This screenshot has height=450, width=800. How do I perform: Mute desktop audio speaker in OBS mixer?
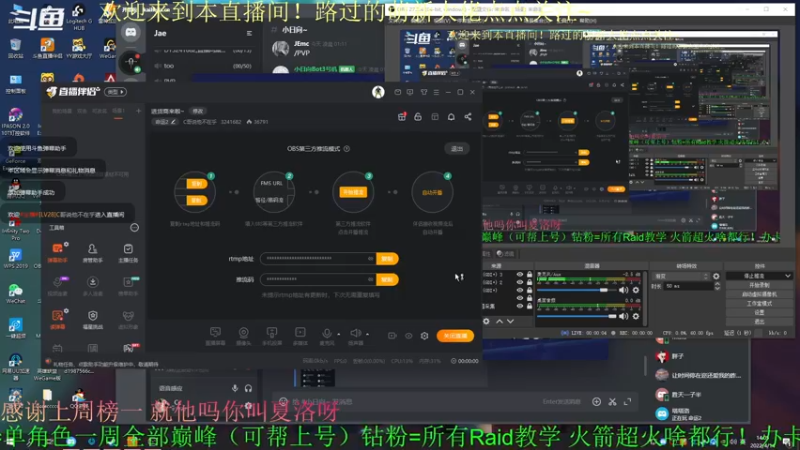pyautogui.click(x=623, y=316)
